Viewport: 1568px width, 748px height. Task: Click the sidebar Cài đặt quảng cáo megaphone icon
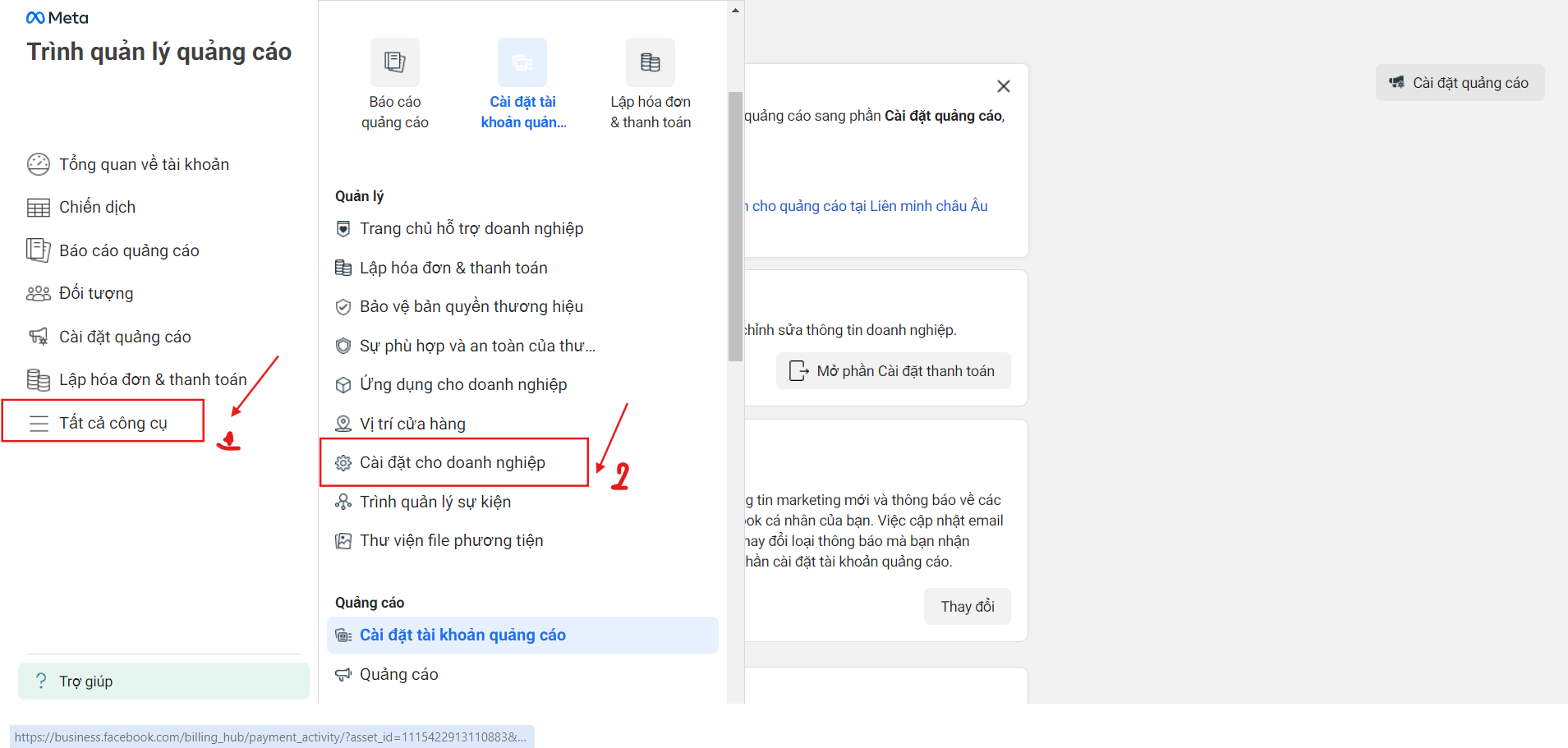click(x=39, y=337)
